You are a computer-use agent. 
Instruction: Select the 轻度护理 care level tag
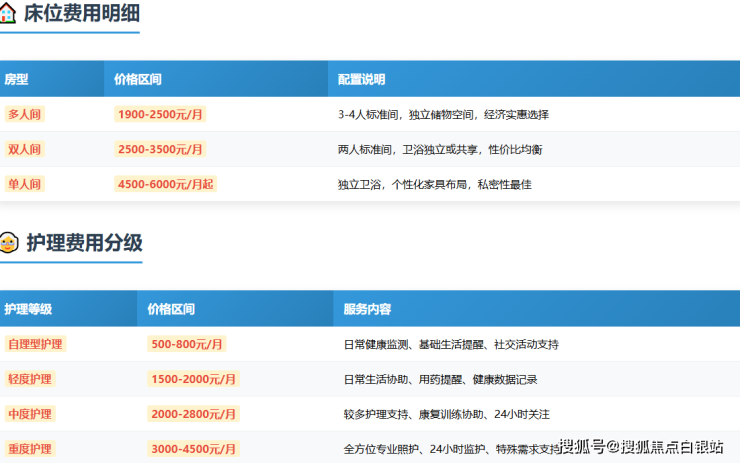pyautogui.click(x=30, y=379)
